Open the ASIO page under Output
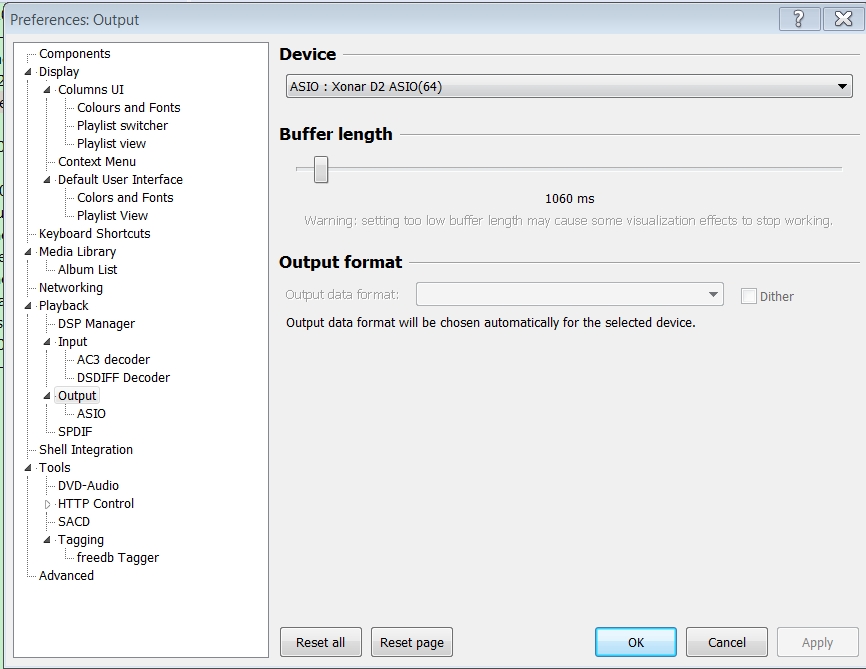 click(x=91, y=414)
